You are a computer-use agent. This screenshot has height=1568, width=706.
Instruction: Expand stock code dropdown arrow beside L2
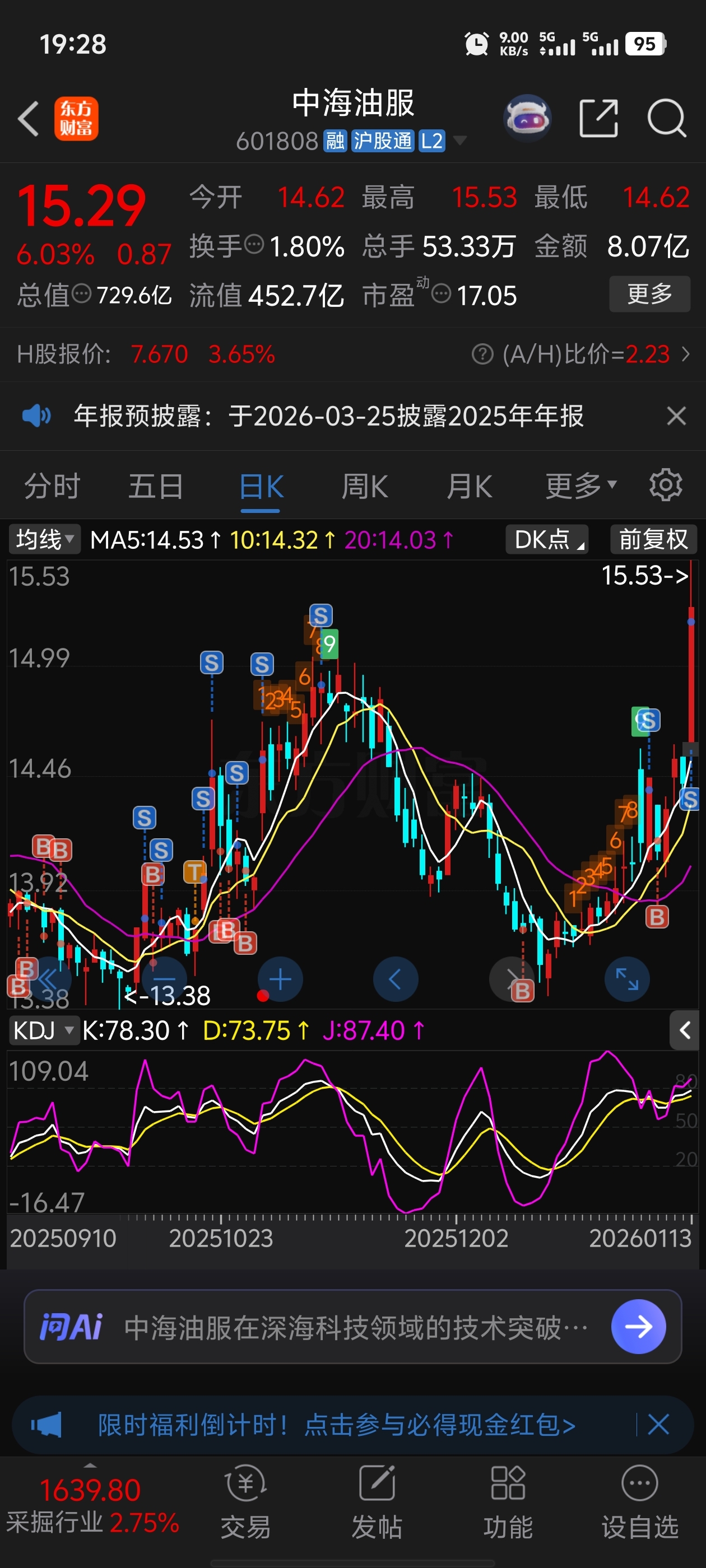tap(461, 141)
